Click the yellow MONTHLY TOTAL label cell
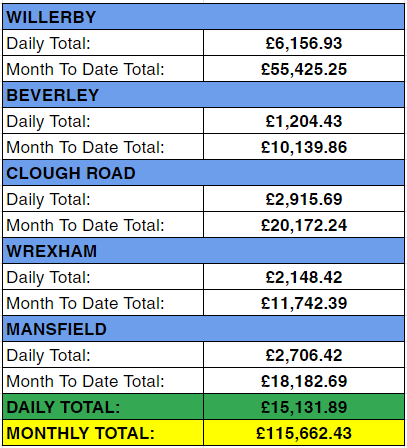Viewport: 407px width, 448px height. coord(103,433)
